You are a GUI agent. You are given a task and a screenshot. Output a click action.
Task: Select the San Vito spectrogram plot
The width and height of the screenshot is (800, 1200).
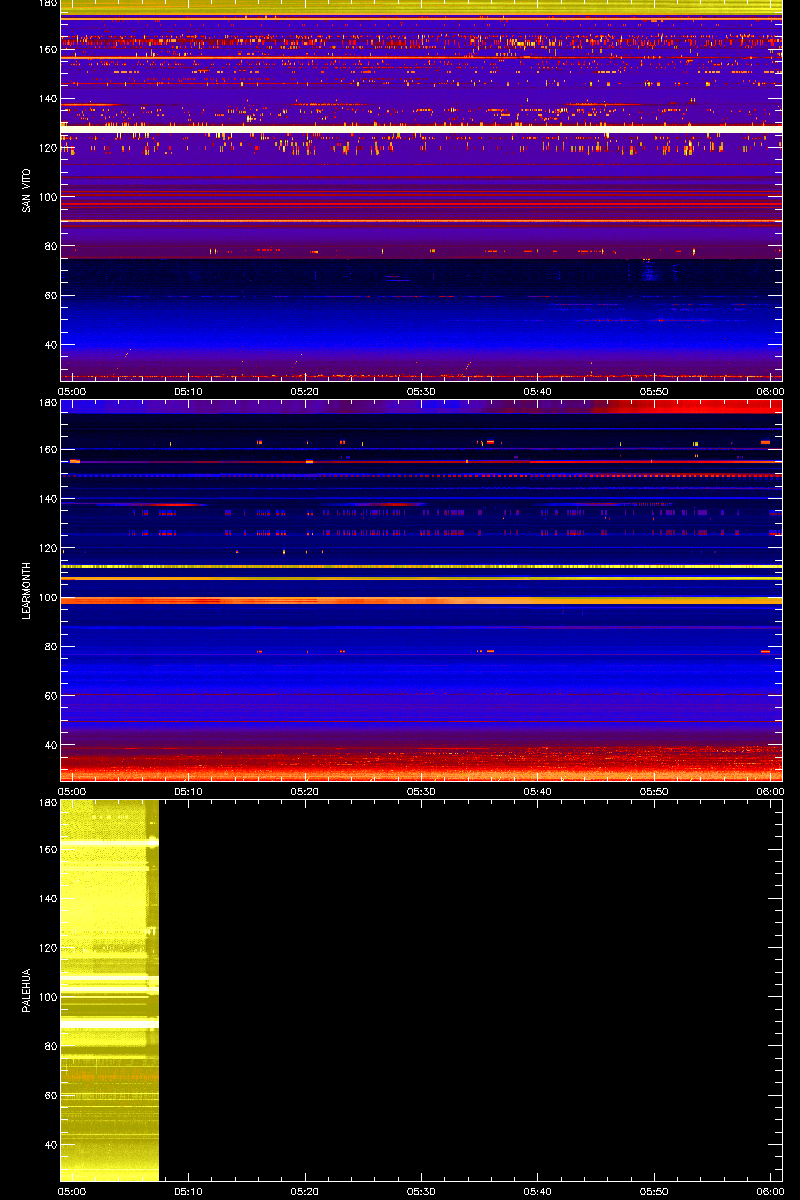point(421,190)
